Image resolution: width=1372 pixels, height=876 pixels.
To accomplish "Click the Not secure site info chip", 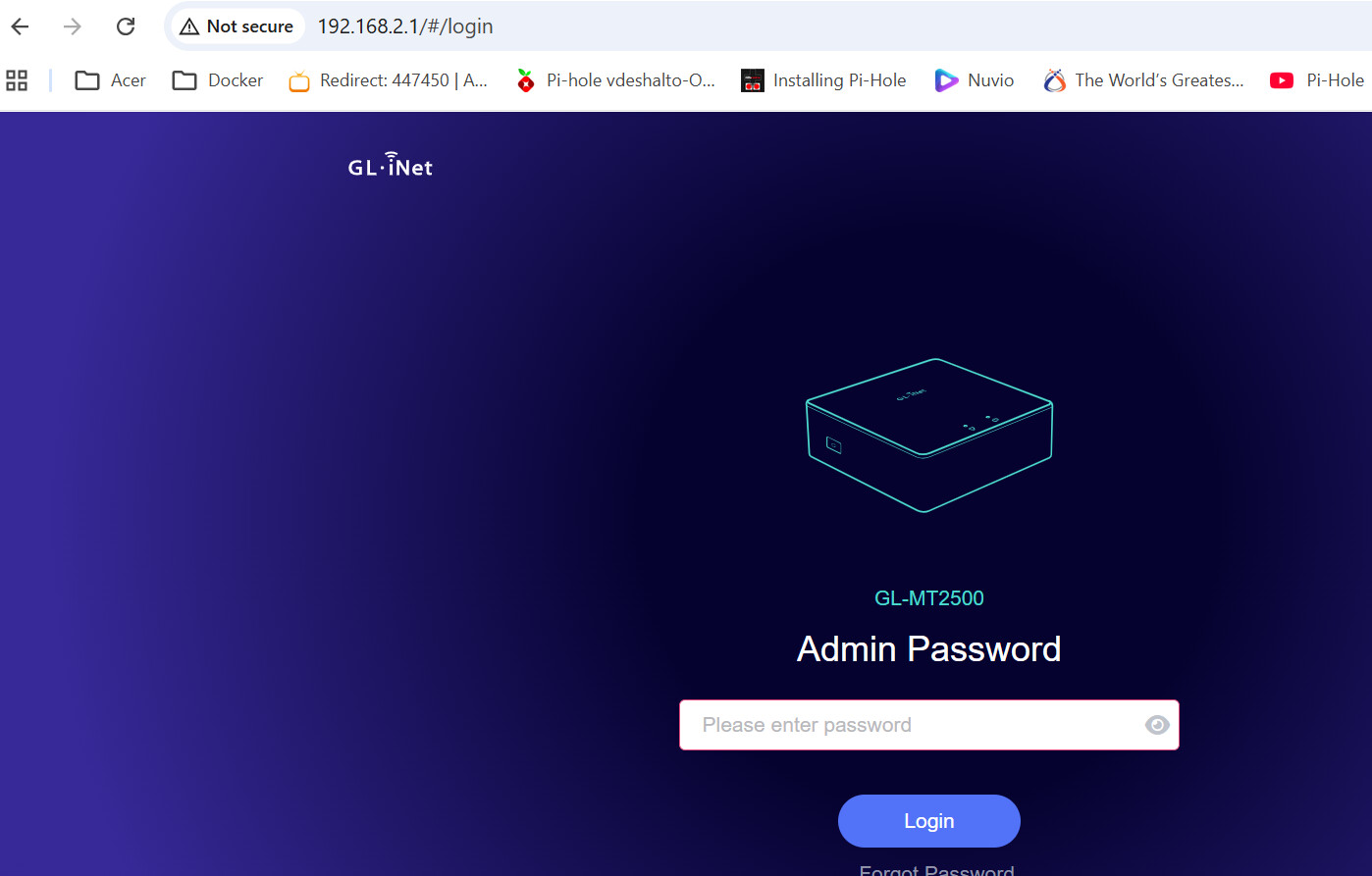I will 237,26.
